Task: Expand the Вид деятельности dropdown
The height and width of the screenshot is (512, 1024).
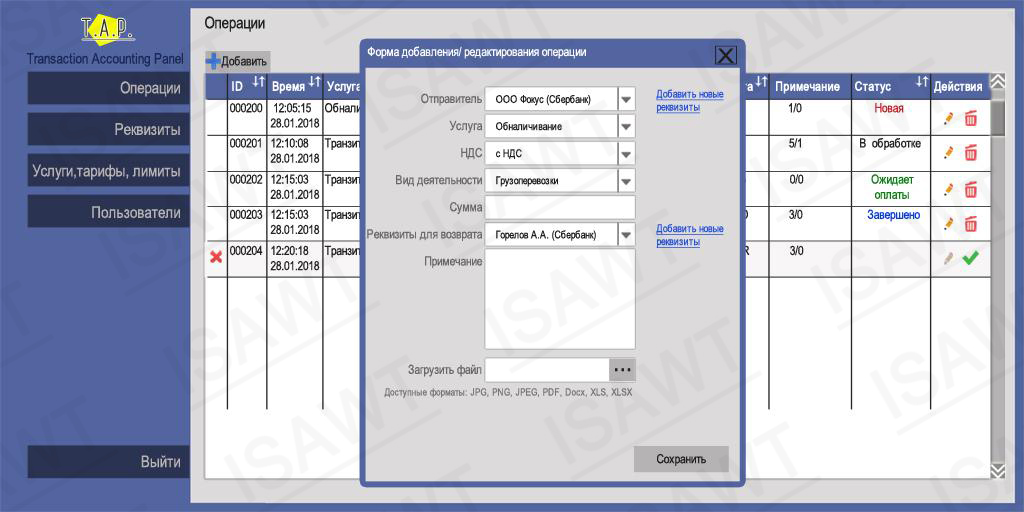Action: pyautogui.click(x=626, y=181)
